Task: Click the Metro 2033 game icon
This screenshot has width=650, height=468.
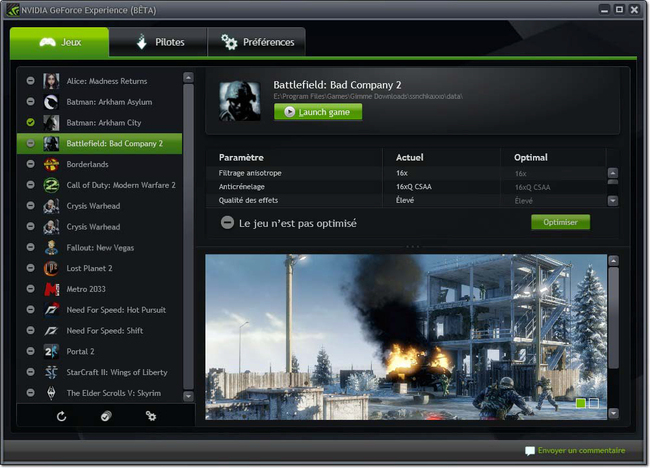Action: coord(51,289)
